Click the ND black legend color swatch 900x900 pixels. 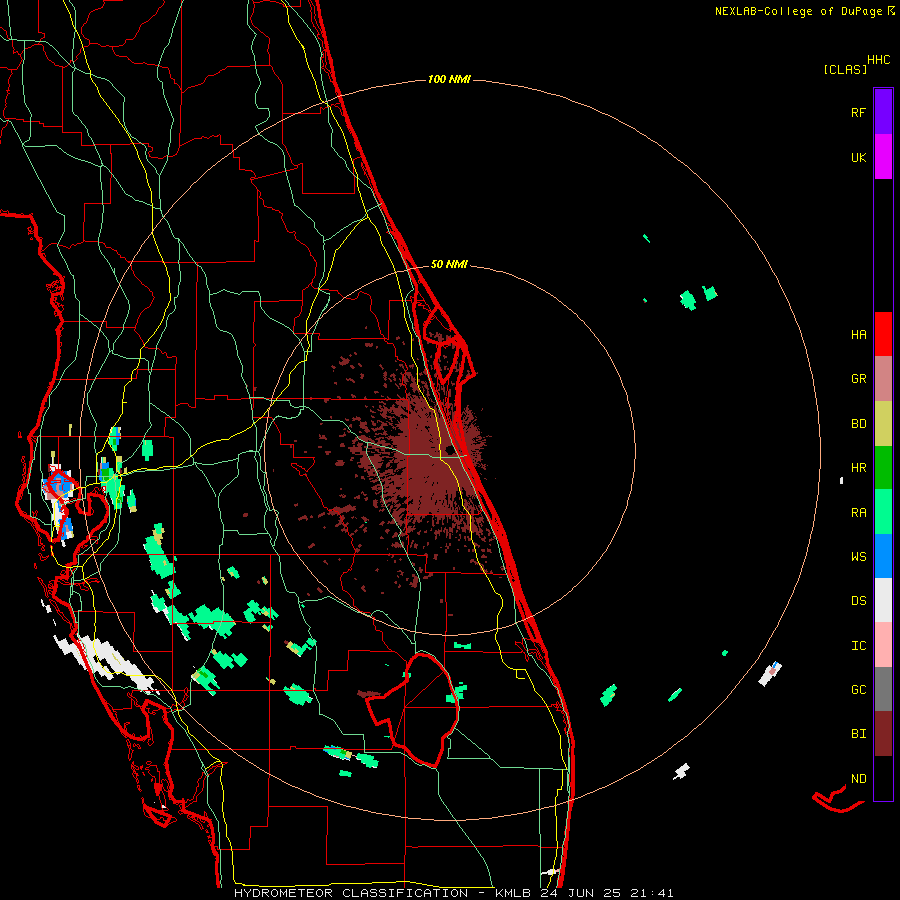click(x=883, y=778)
